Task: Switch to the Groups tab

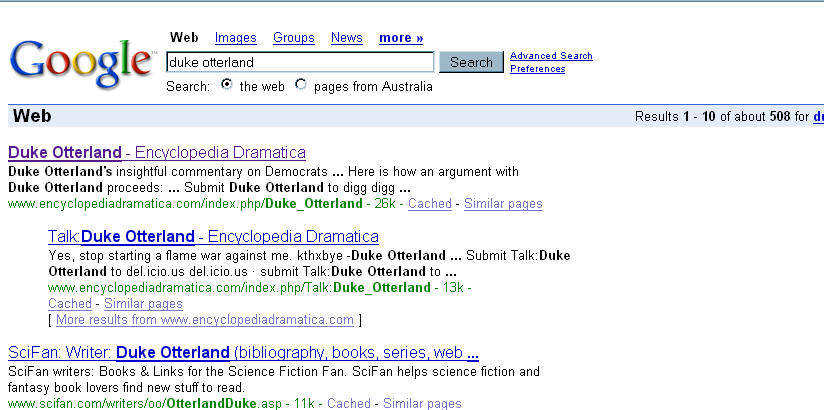Action: tap(293, 38)
